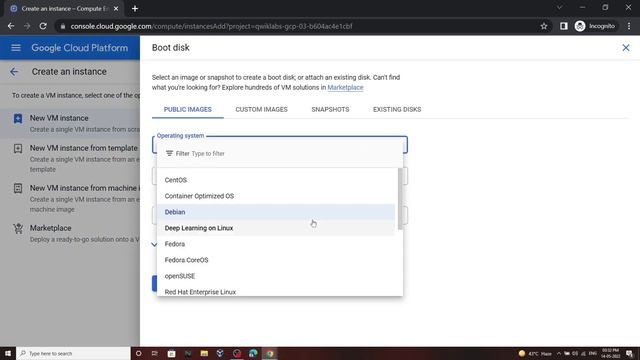Reload the browser page

tap(43, 26)
